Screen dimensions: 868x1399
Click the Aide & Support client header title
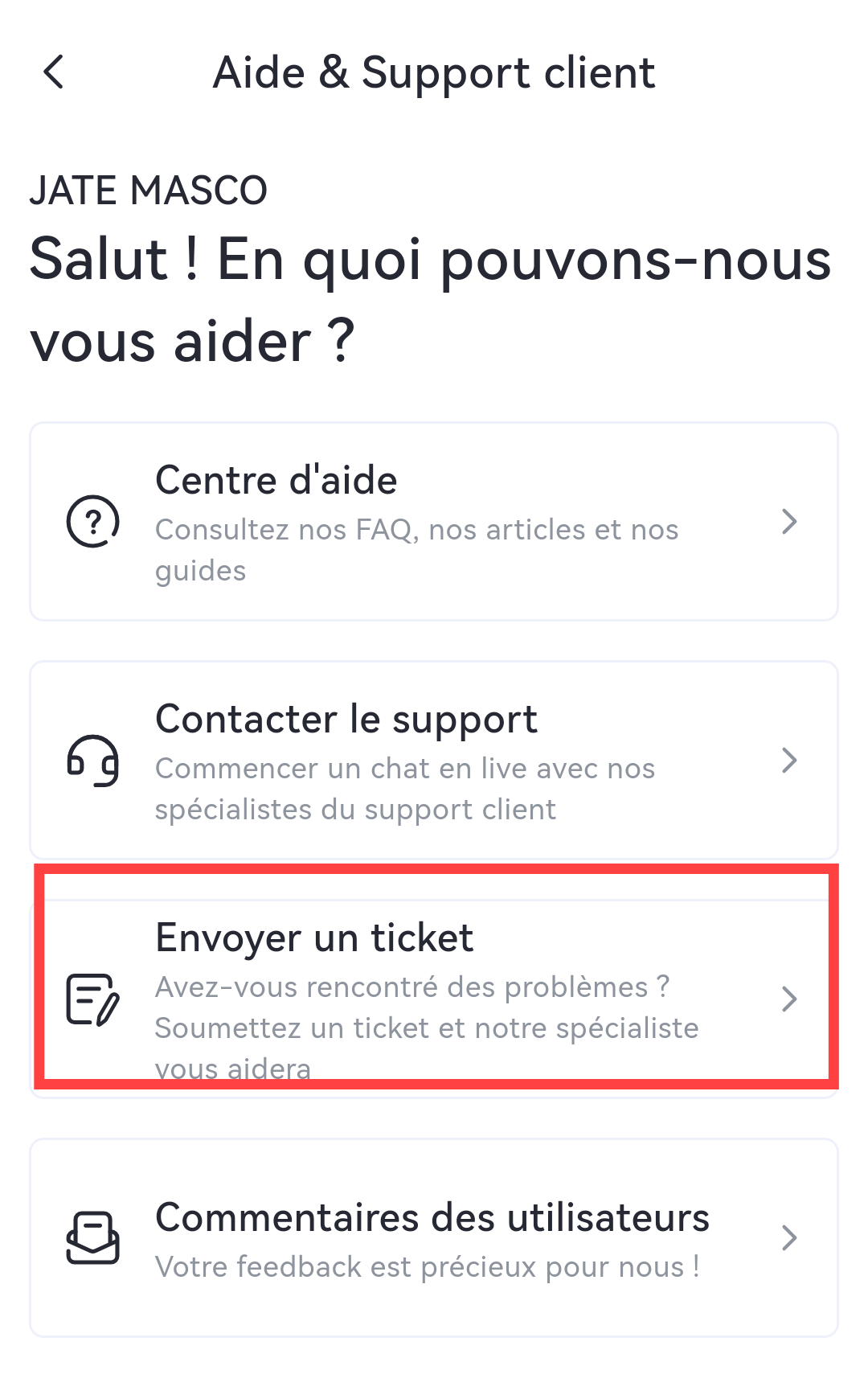click(x=434, y=73)
